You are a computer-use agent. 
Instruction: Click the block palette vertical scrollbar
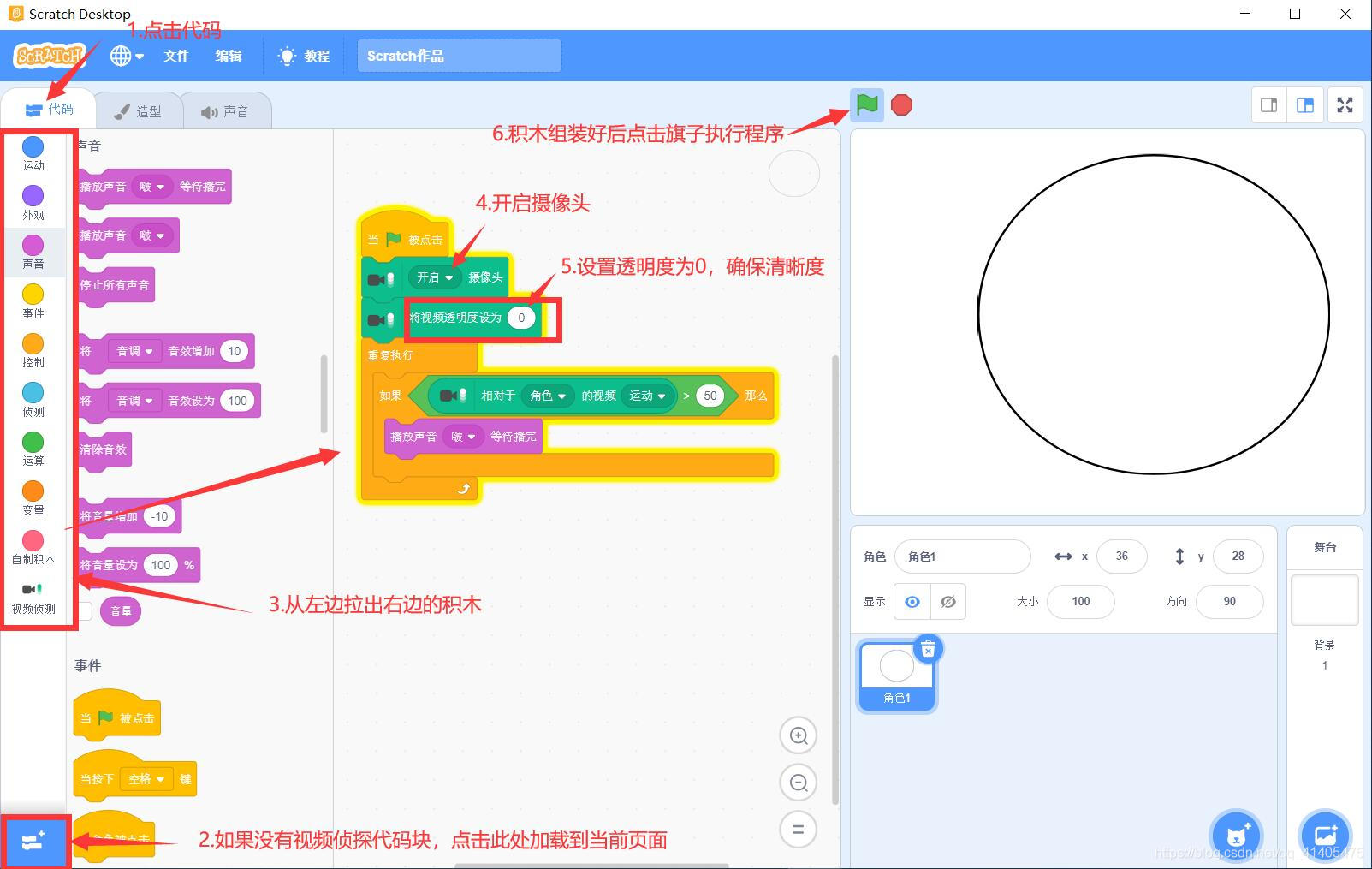point(324,394)
